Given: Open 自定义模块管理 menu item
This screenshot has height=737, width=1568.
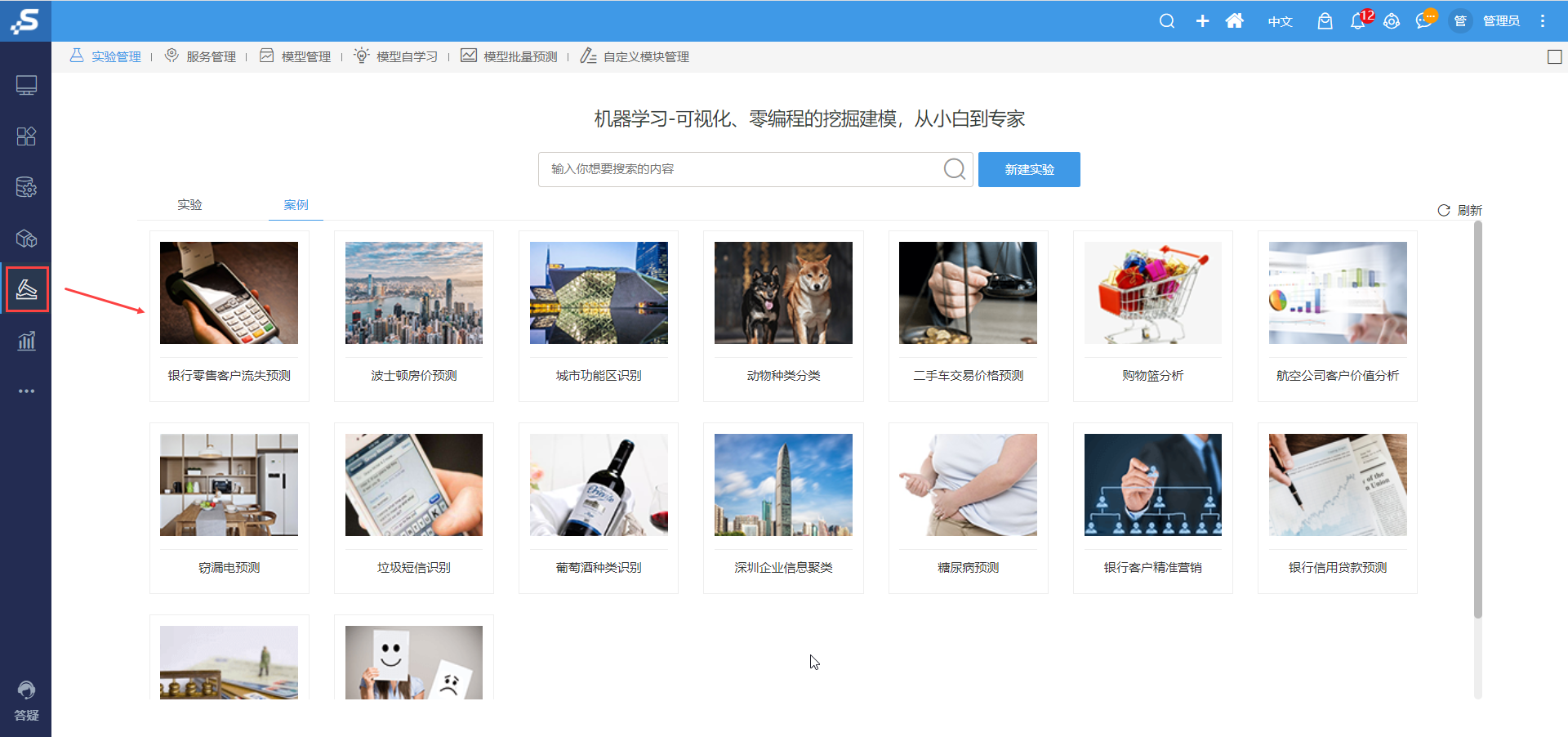Looking at the screenshot, I should click(635, 56).
